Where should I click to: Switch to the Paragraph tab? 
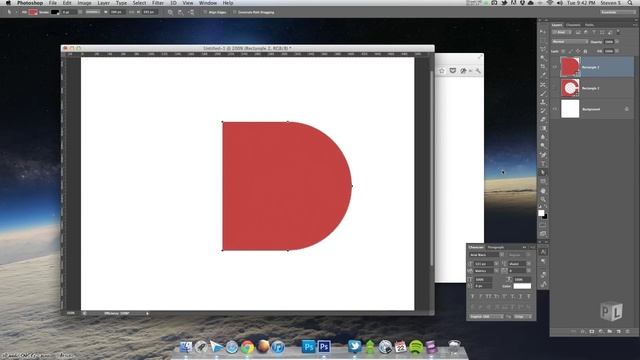click(496, 247)
